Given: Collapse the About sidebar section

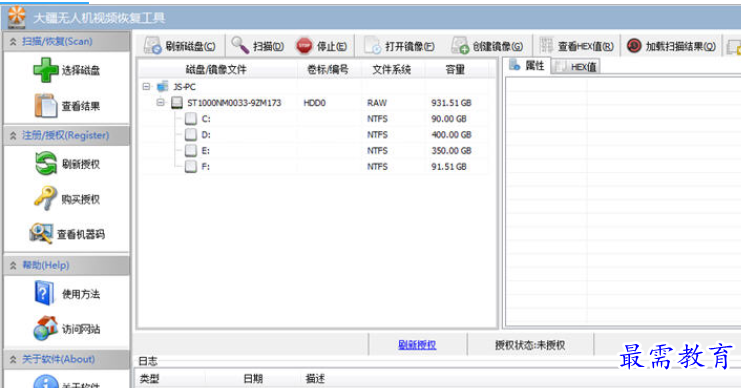Looking at the screenshot, I should tap(13, 360).
